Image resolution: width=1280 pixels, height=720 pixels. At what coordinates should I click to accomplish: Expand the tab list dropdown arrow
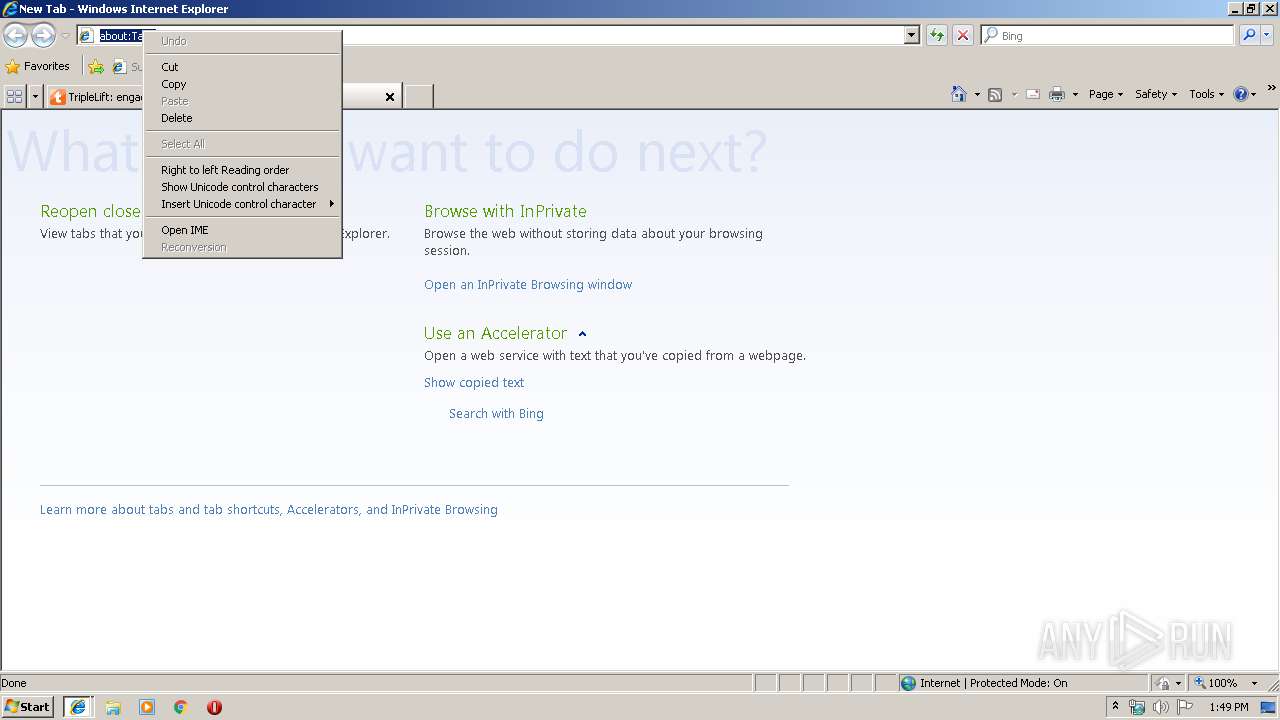[x=35, y=96]
